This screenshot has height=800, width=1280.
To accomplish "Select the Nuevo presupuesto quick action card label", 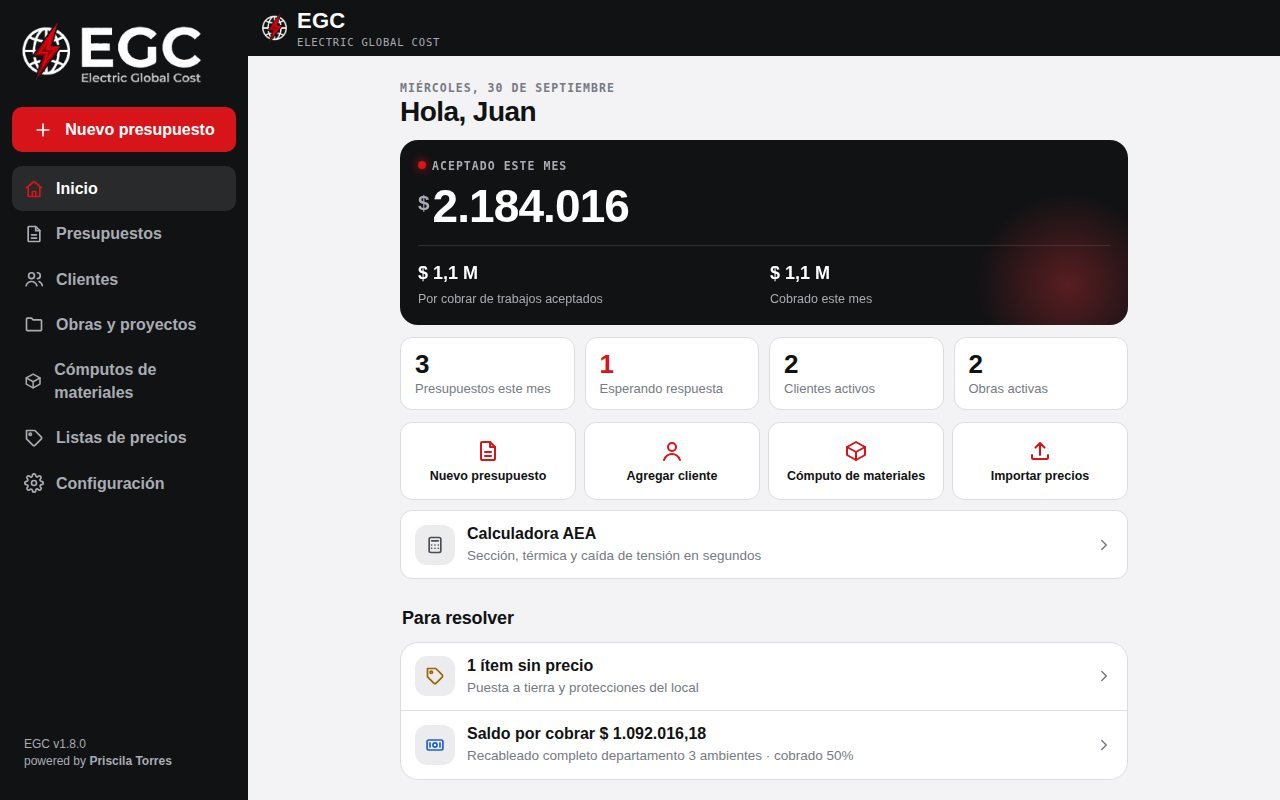I will pyautogui.click(x=488, y=476).
